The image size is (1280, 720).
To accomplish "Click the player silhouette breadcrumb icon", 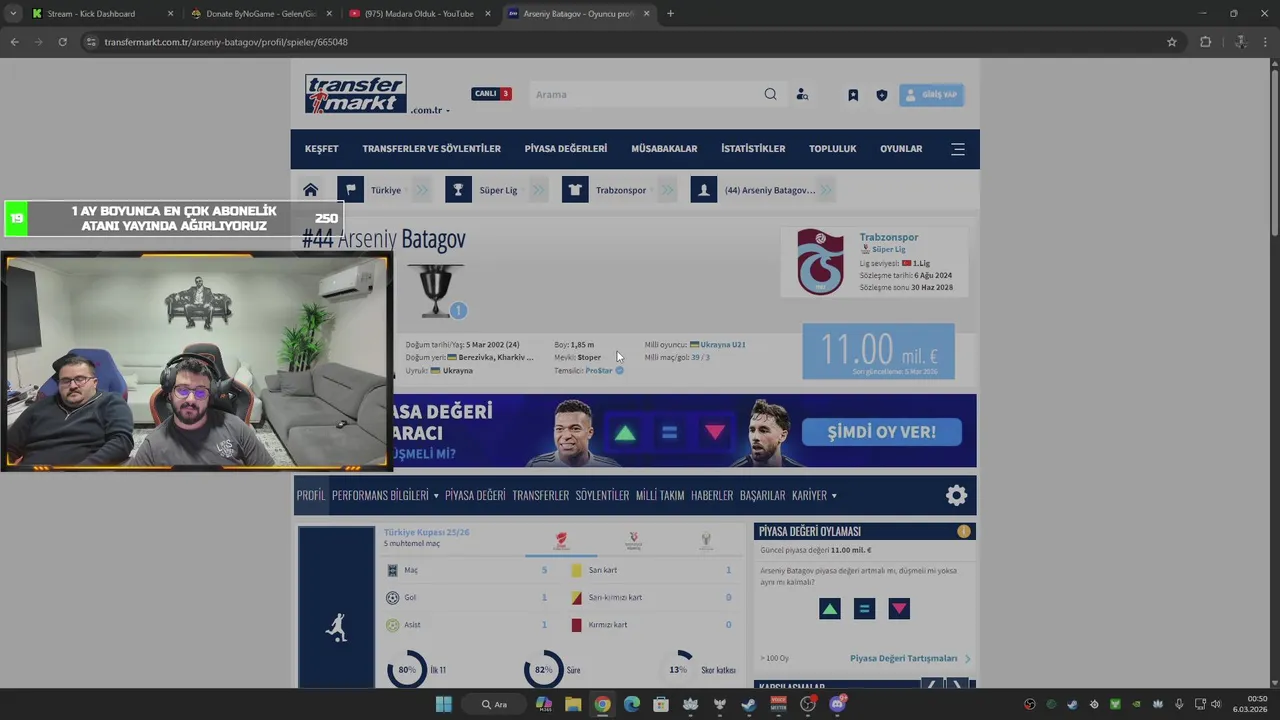I will click(x=704, y=190).
